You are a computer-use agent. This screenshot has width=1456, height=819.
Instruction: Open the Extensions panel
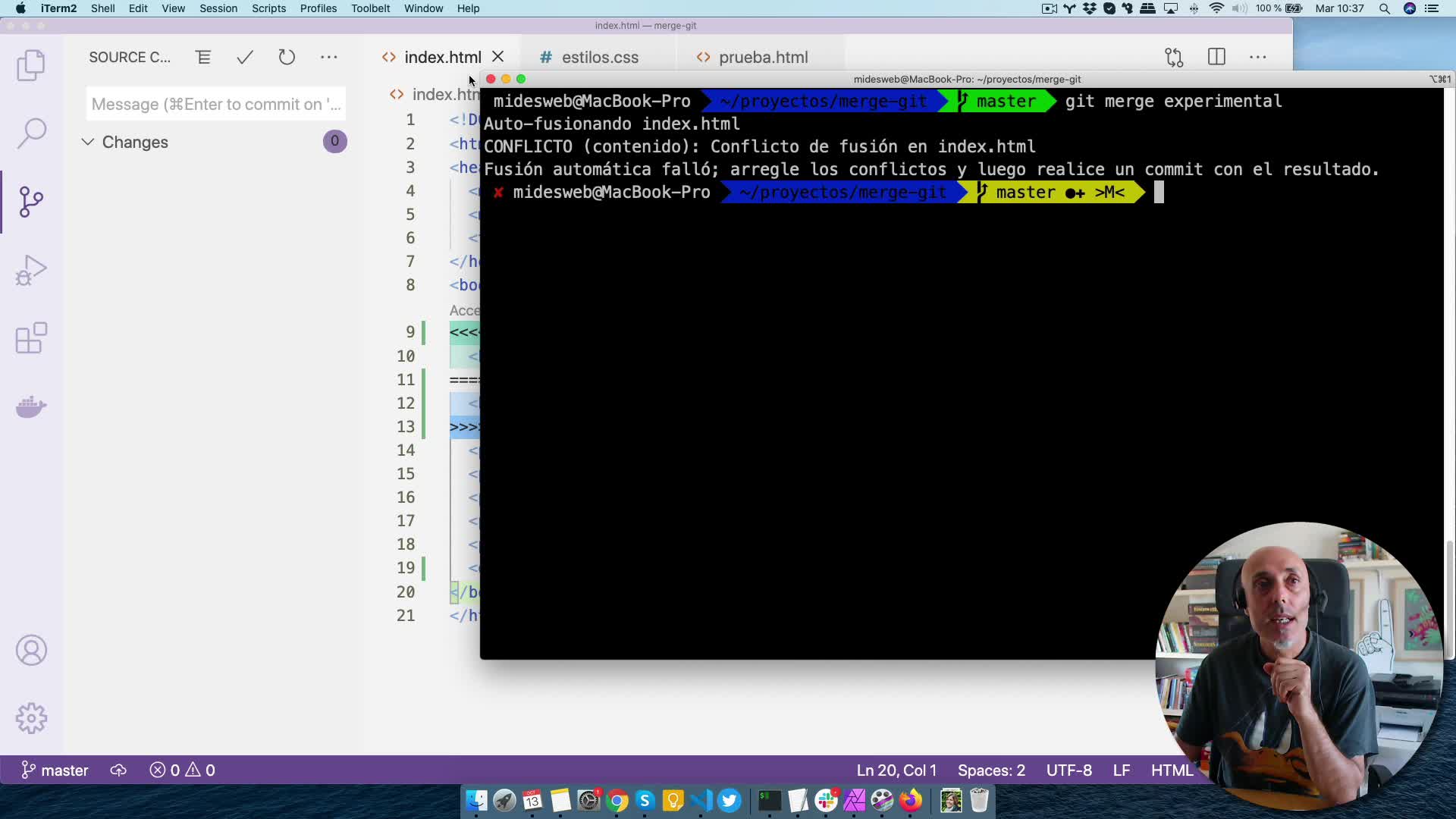click(x=30, y=337)
